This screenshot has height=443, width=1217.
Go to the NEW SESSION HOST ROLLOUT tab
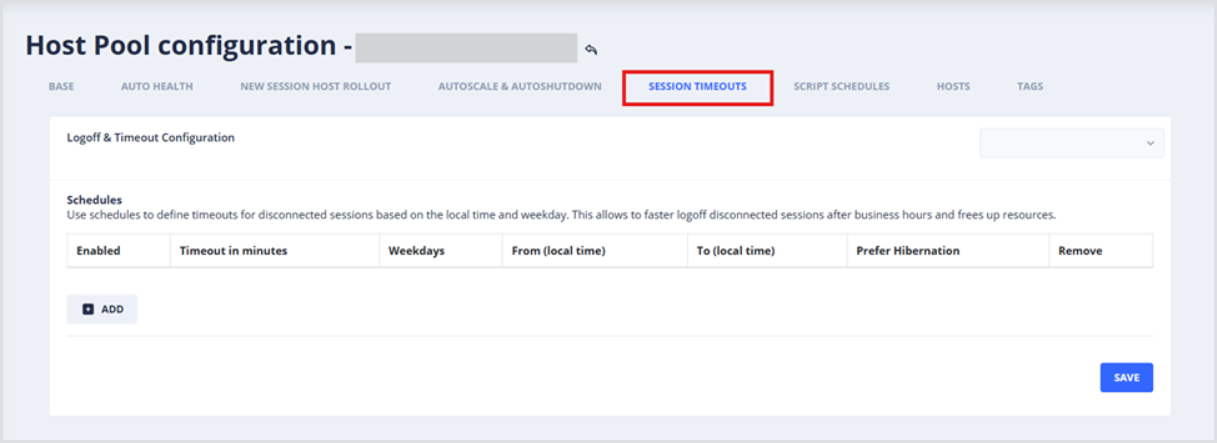click(315, 87)
